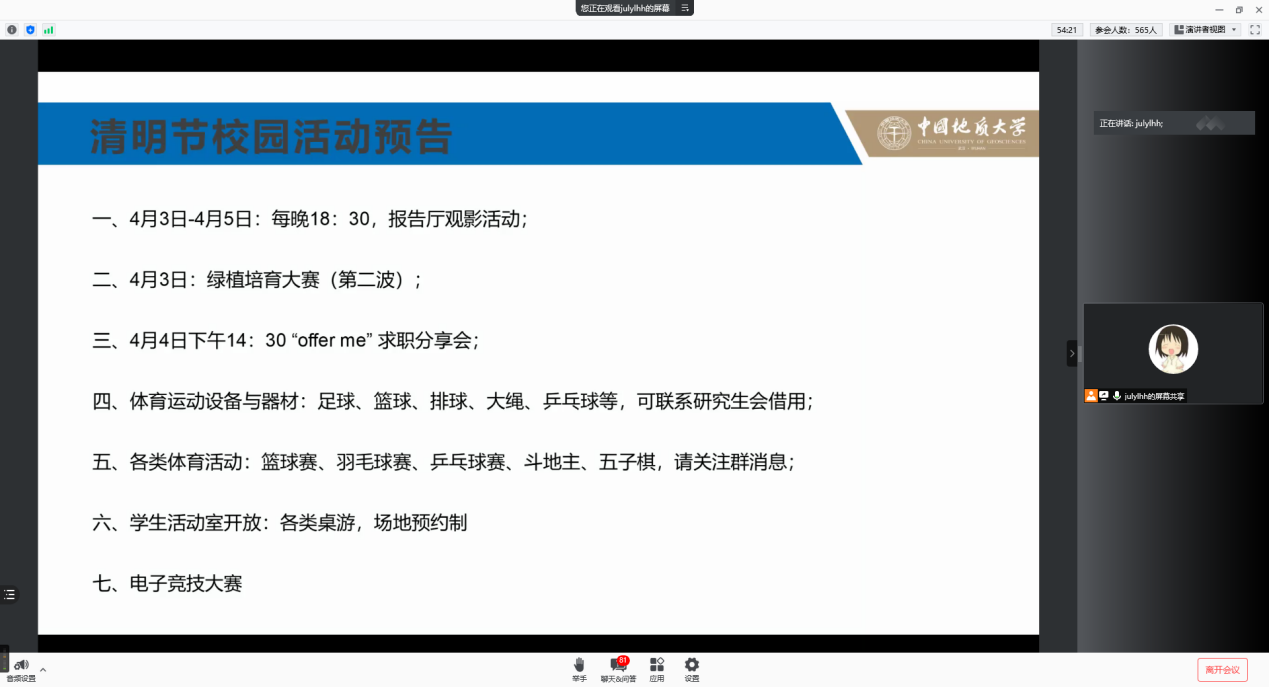Toggle the left-edge list panel icon
Image resolution: width=1269 pixels, height=687 pixels.
[x=9, y=594]
